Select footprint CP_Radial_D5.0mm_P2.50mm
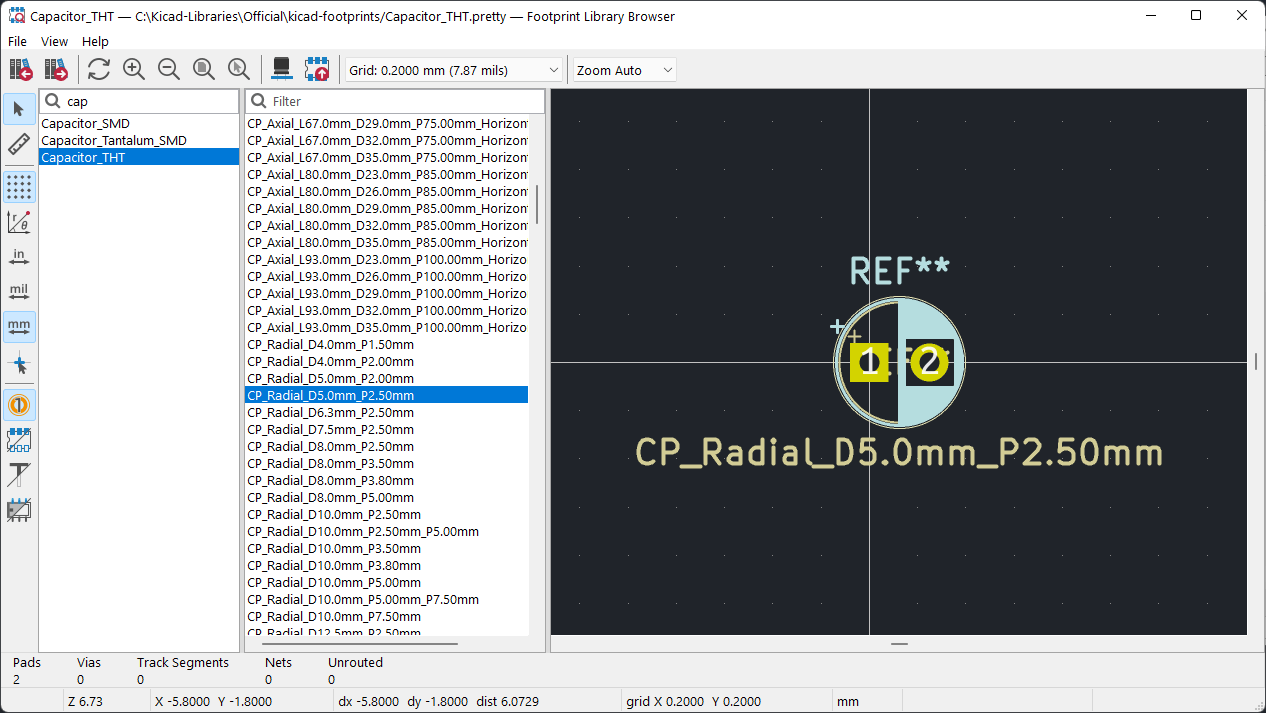Image resolution: width=1266 pixels, height=713 pixels. pos(387,396)
